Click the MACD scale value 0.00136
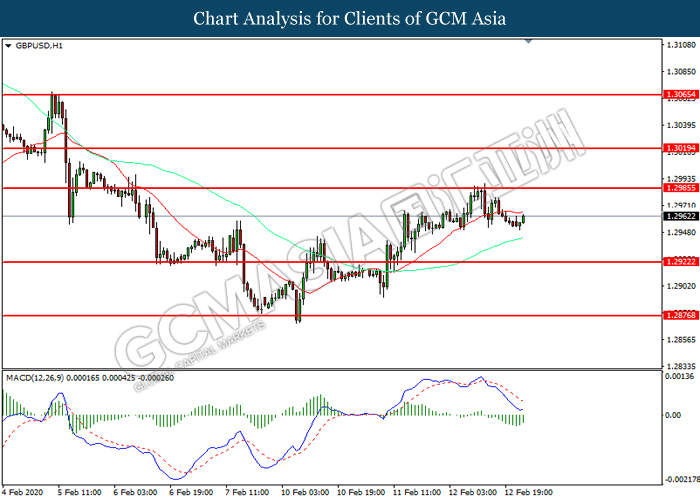 (x=679, y=376)
